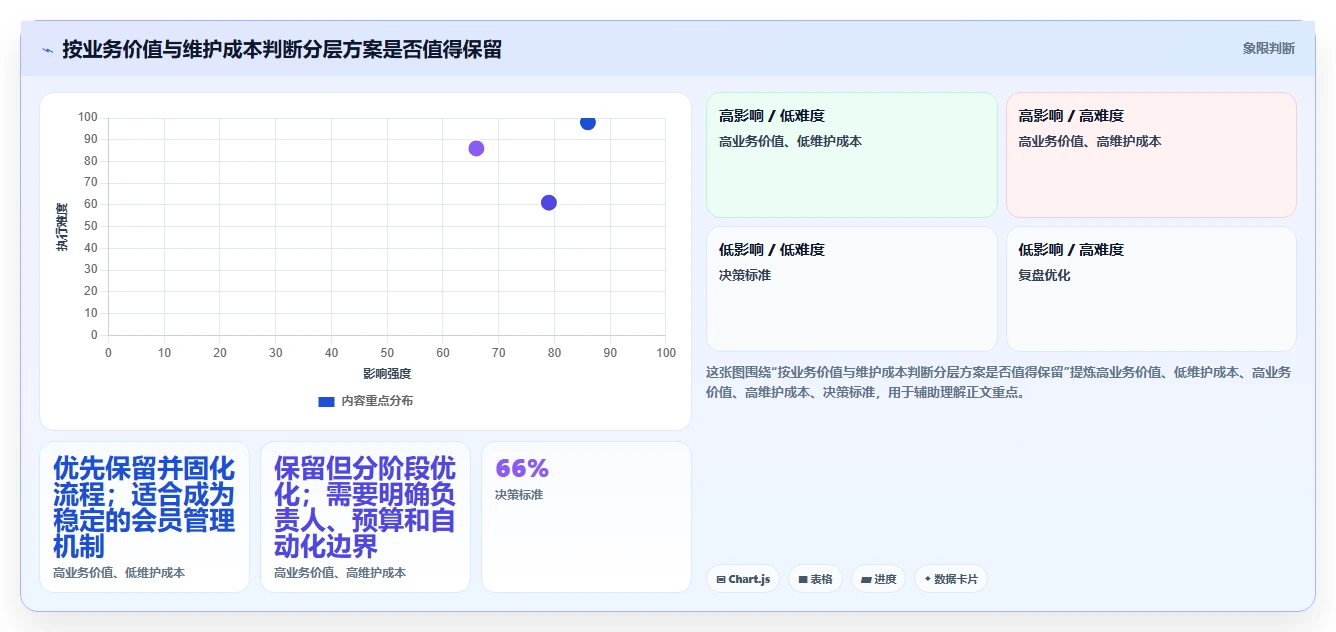Screen dimensions: 1336x632
Task: Click the description paragraph starting 这张图围绕
Action: click(999, 382)
